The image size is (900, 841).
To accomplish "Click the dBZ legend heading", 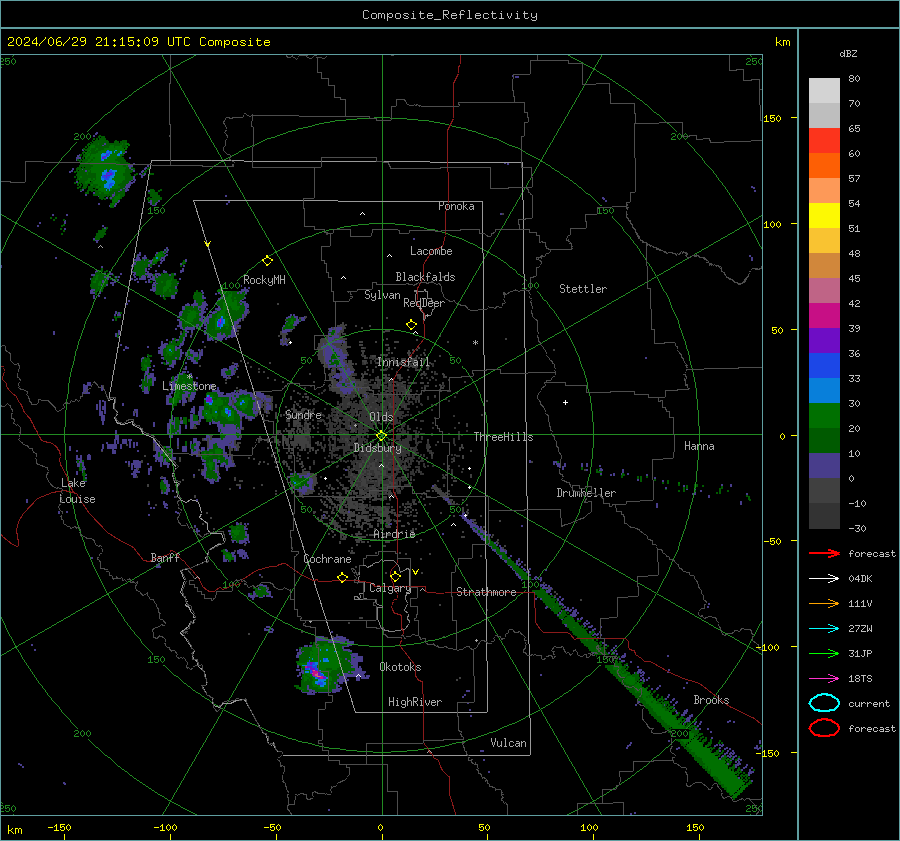I will [x=848, y=53].
